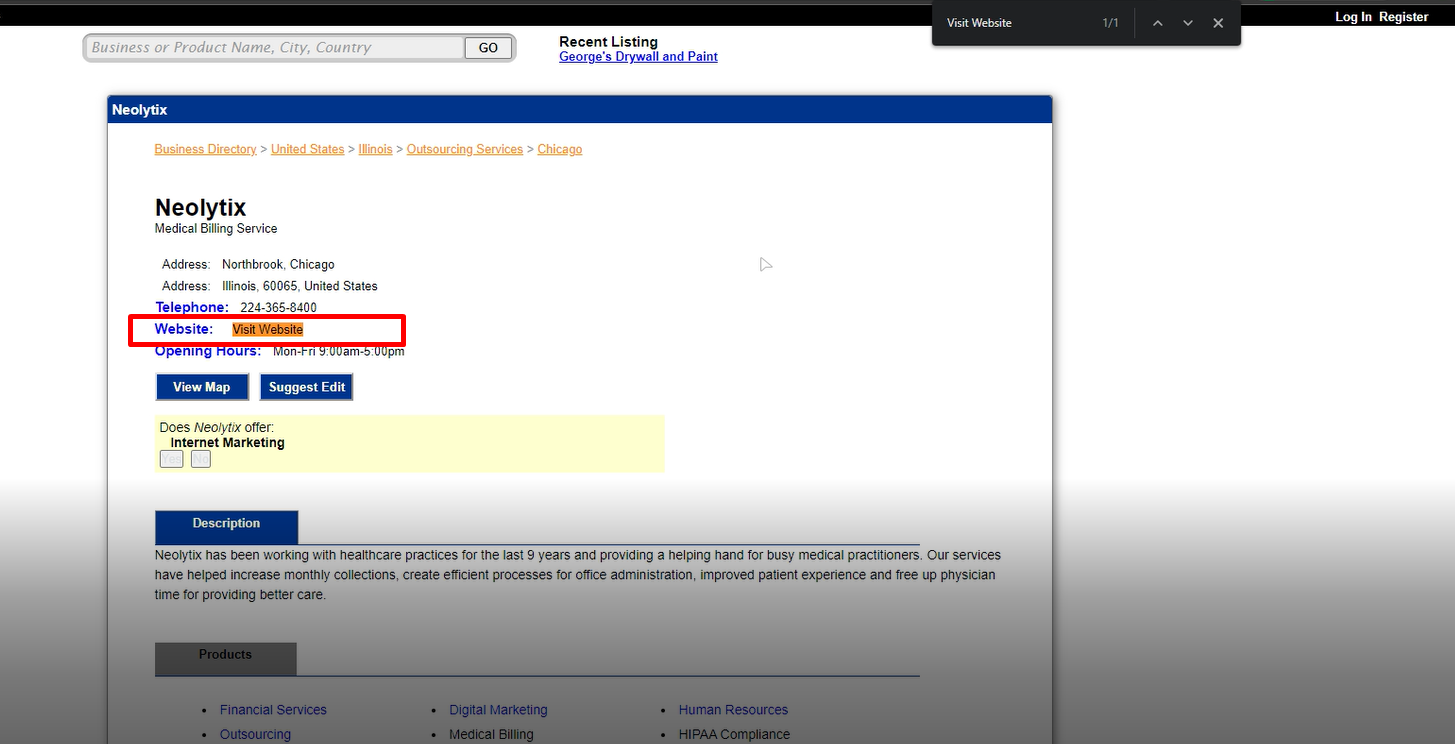Click the business search input field
The width and height of the screenshot is (1455, 744).
pos(276,47)
